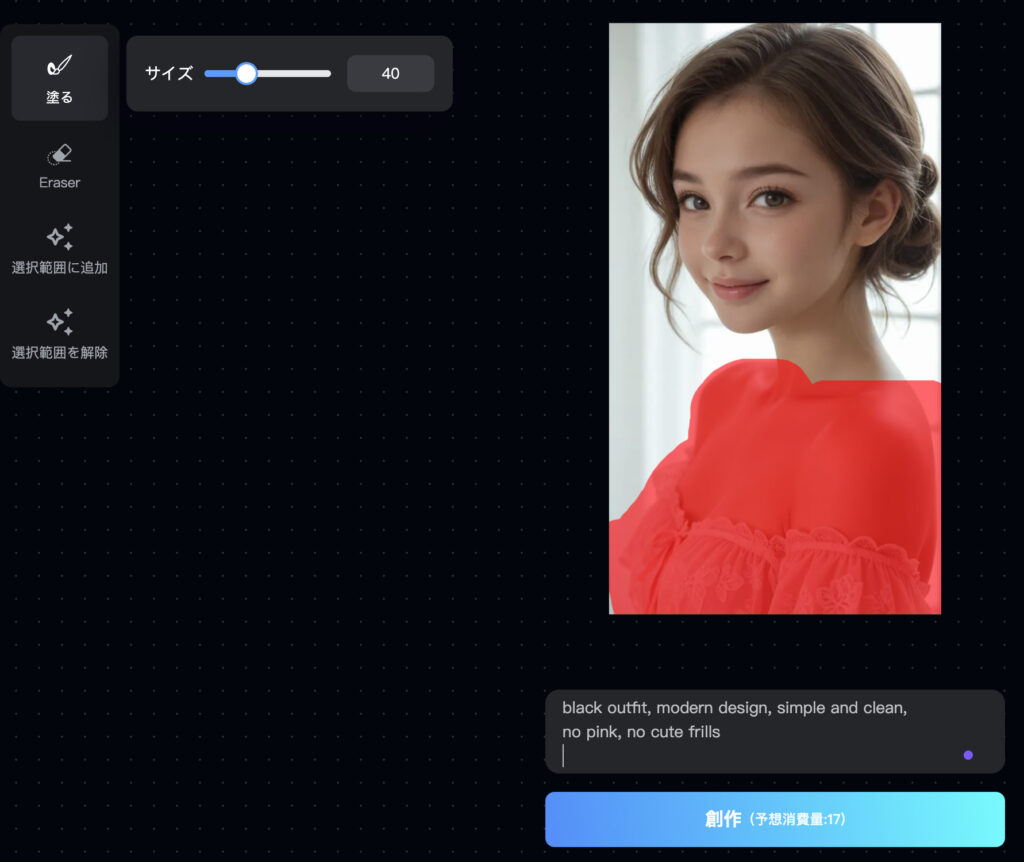Click the サイズ slider handle
The height and width of the screenshot is (862, 1024).
point(246,73)
